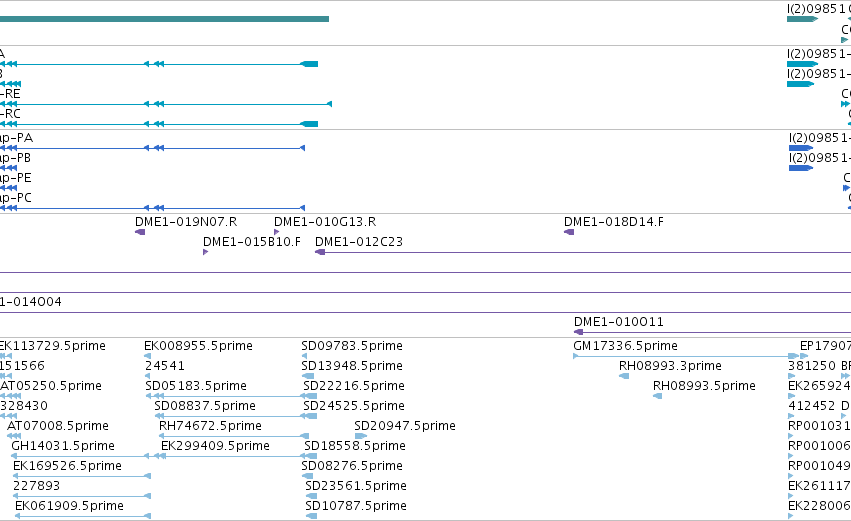Select the DME1-012C23 clone line
The height and width of the screenshot is (521, 851).
click(x=583, y=252)
